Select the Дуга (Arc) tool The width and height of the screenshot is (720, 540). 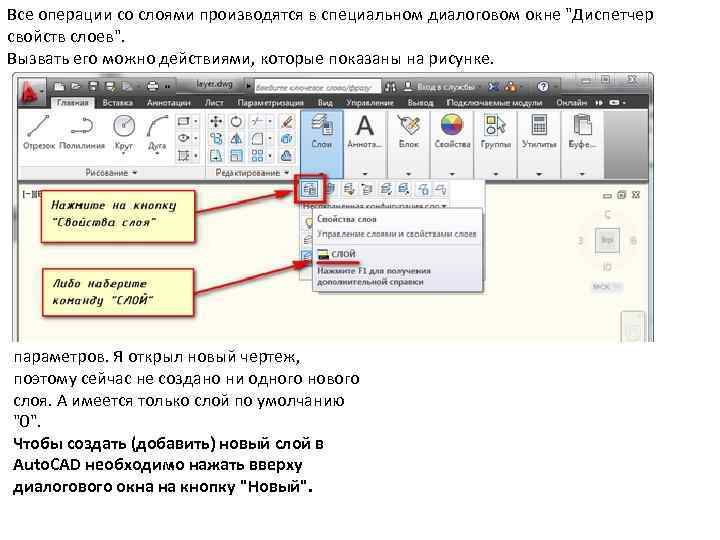(x=157, y=132)
